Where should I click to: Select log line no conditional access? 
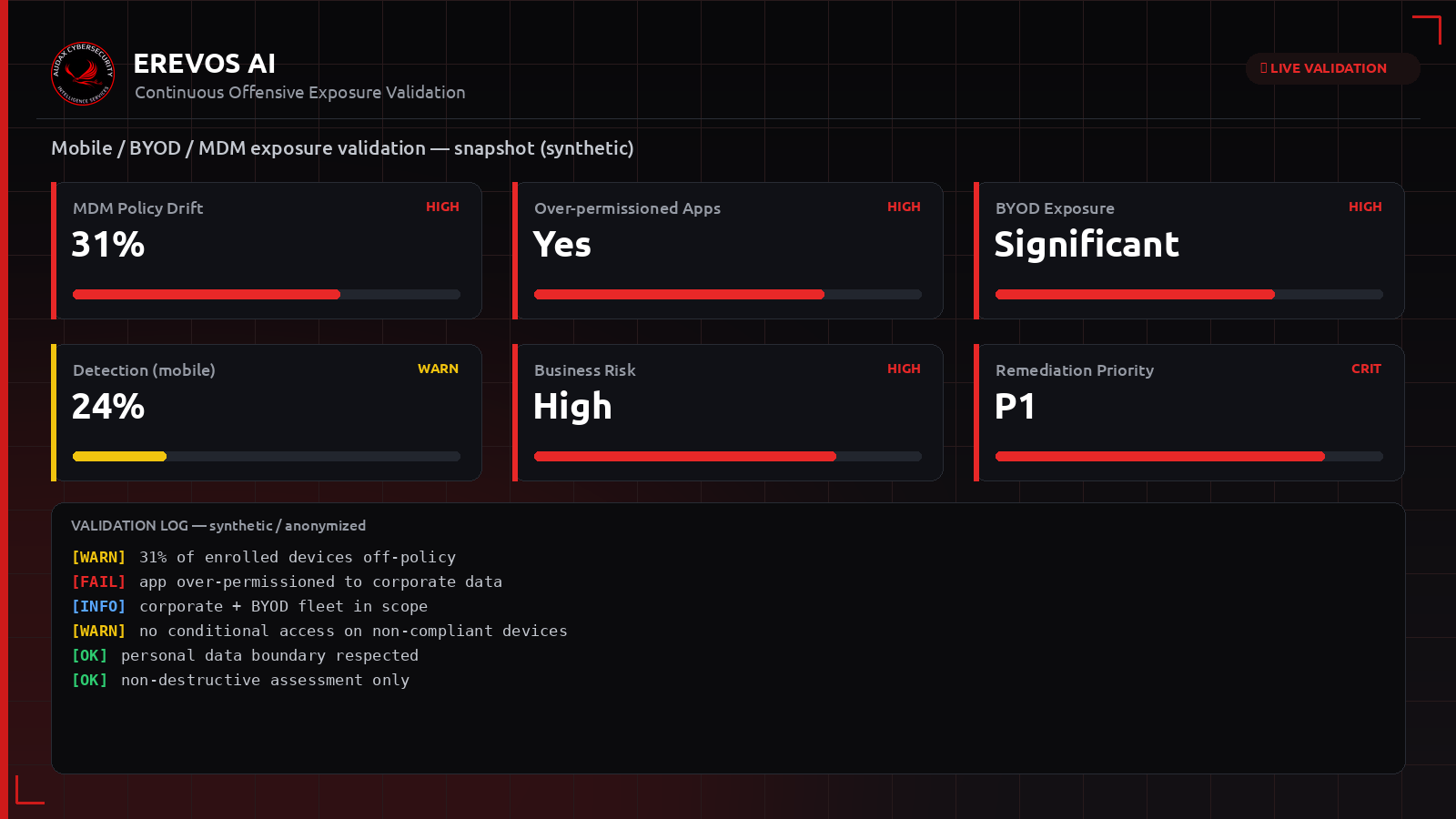coord(319,631)
